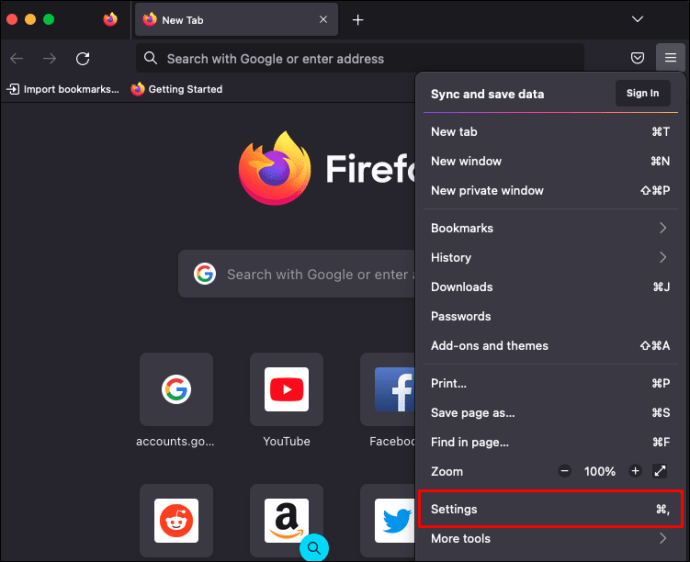690x562 pixels.
Task: Open the Firefox hamburger menu button
Action: click(670, 58)
